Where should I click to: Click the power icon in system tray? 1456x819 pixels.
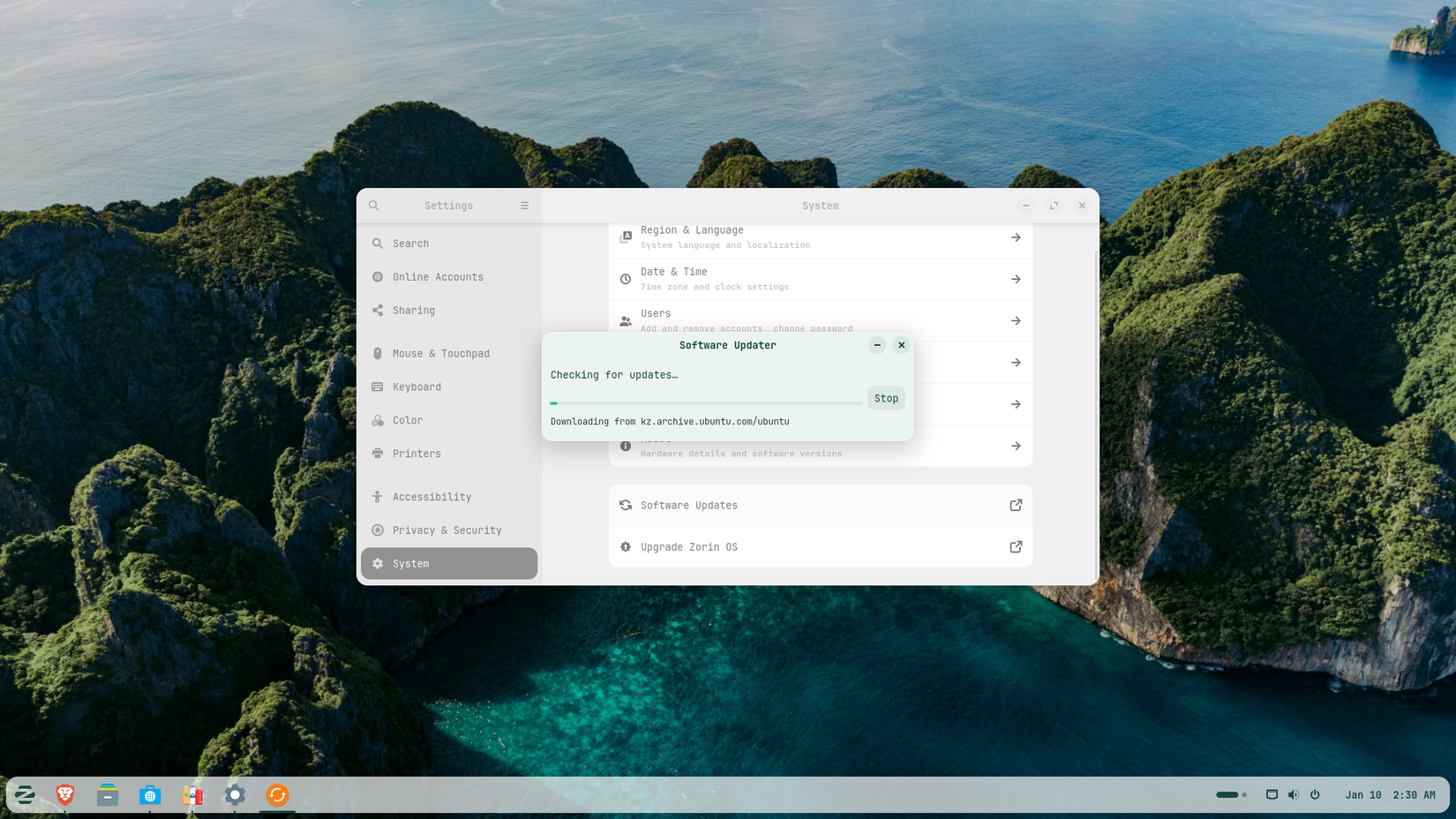(1315, 794)
